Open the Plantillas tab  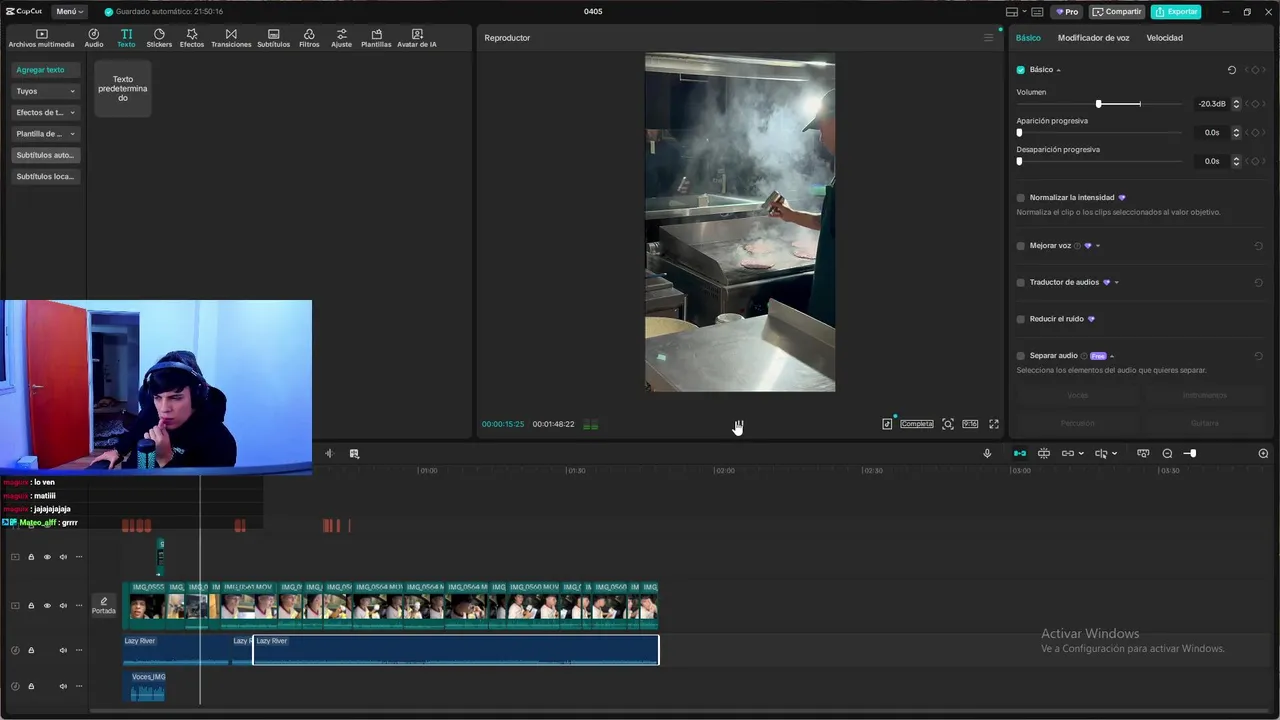pyautogui.click(x=376, y=38)
